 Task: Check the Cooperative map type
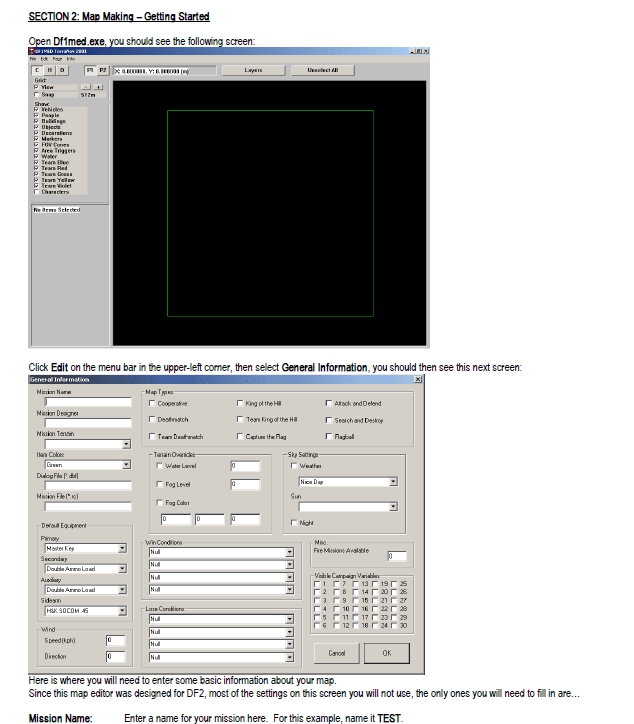(x=152, y=403)
